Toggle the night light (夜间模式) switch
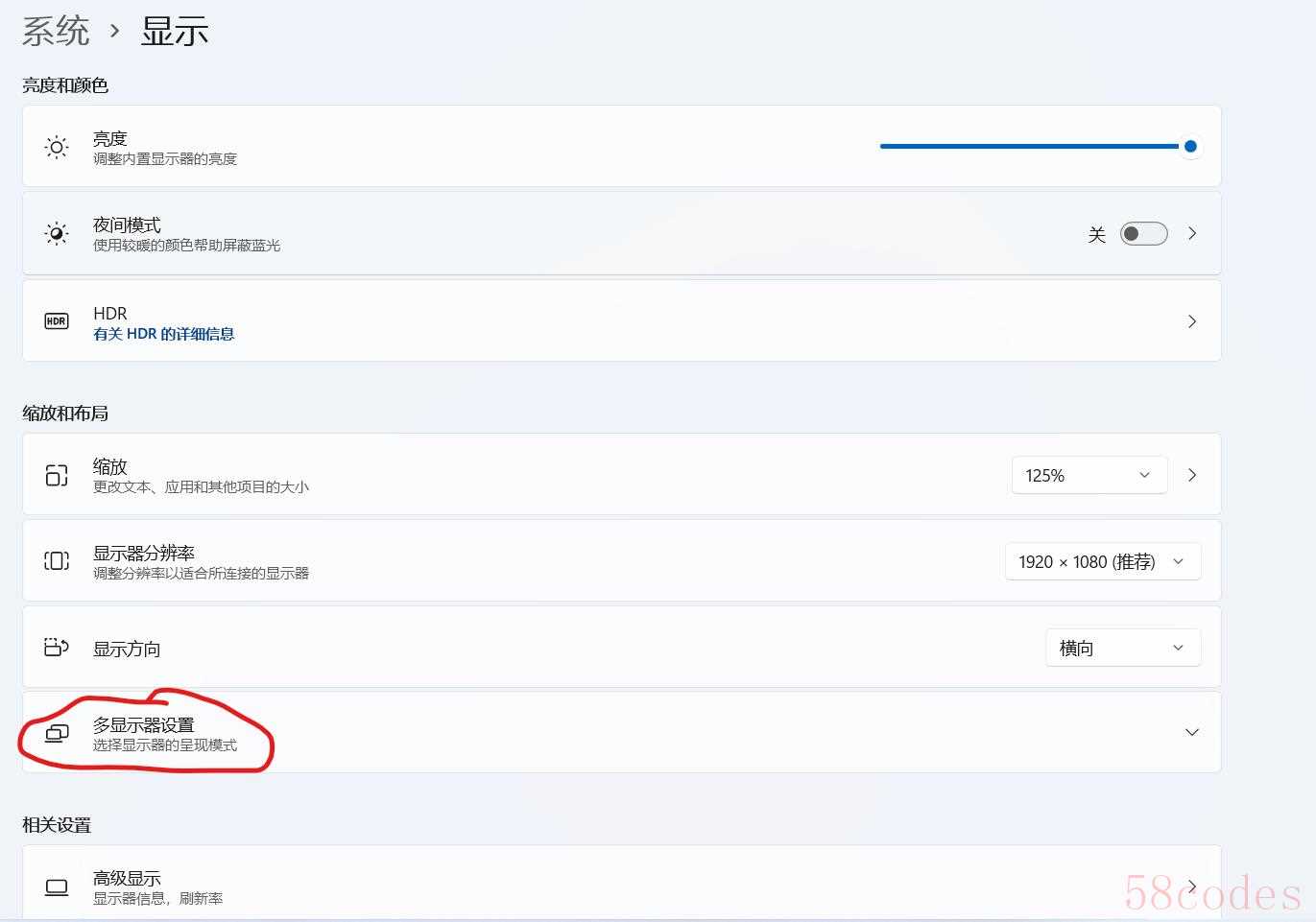Image resolution: width=1316 pixels, height=922 pixels. pos(1143,234)
